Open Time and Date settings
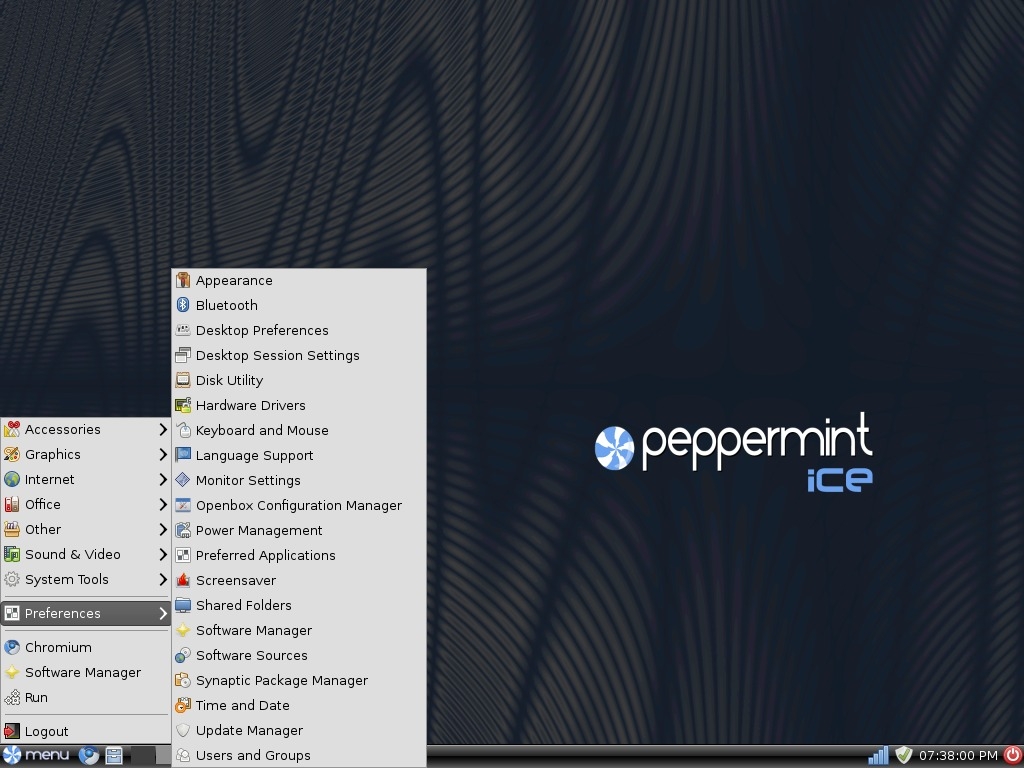Viewport: 1024px width, 768px height. 299,705
